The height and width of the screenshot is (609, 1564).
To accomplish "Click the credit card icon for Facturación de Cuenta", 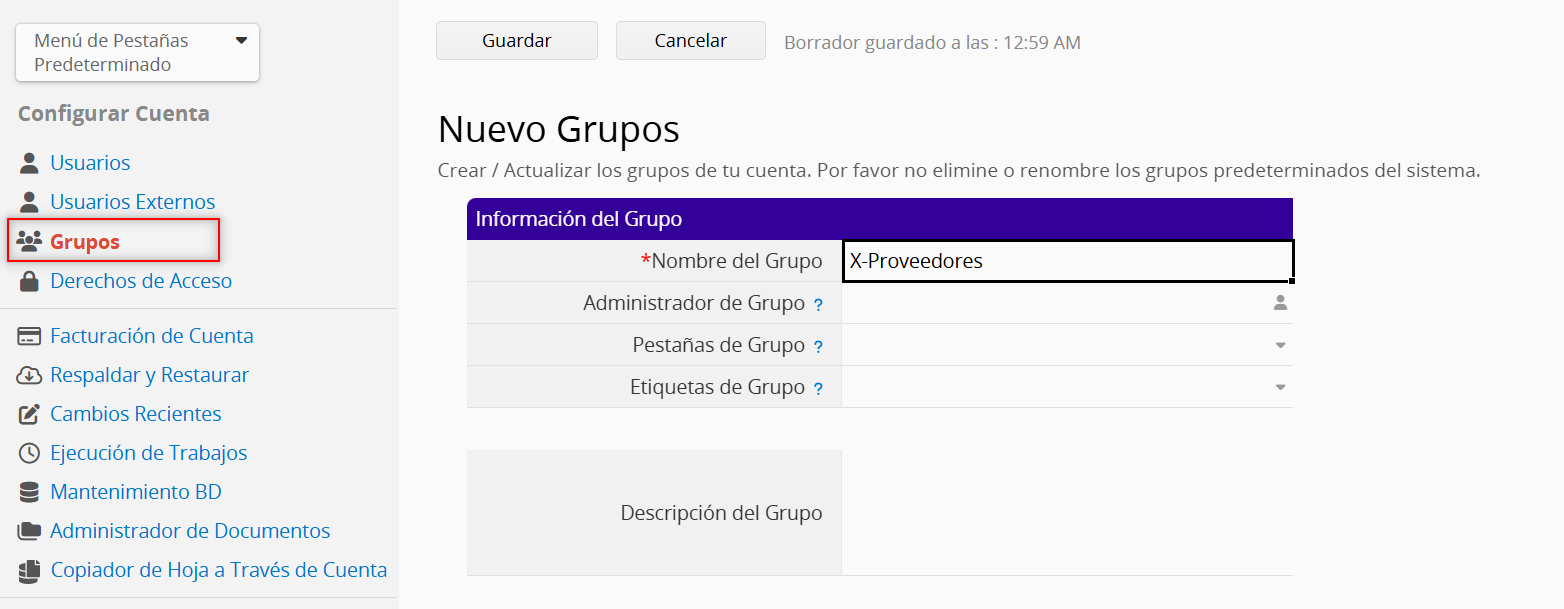I will [30, 336].
